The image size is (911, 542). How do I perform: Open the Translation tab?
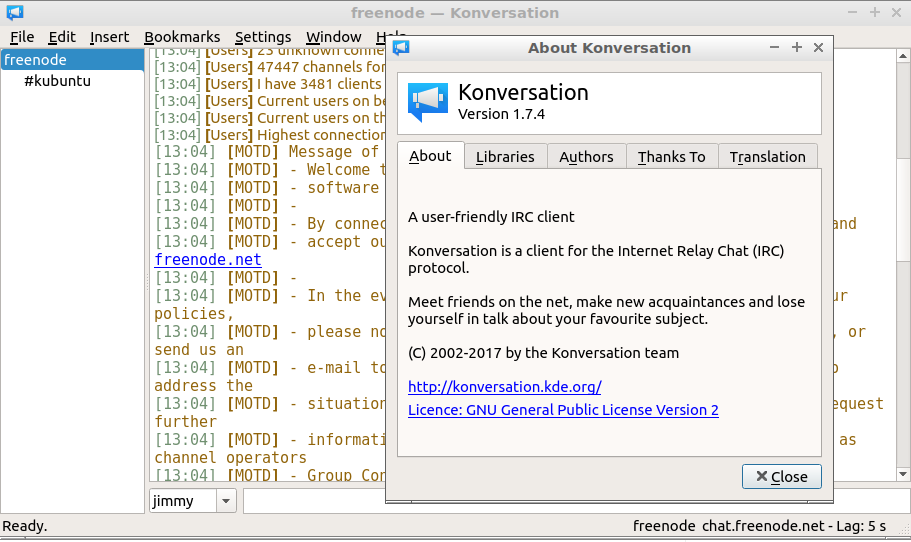pos(767,157)
